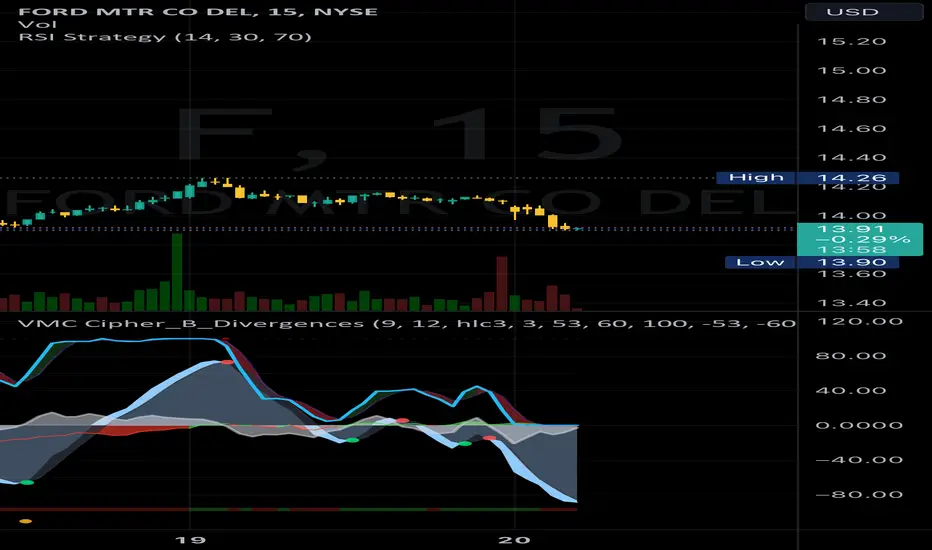Click the -0.29% change value
This screenshot has width=932, height=550.
click(x=862, y=239)
